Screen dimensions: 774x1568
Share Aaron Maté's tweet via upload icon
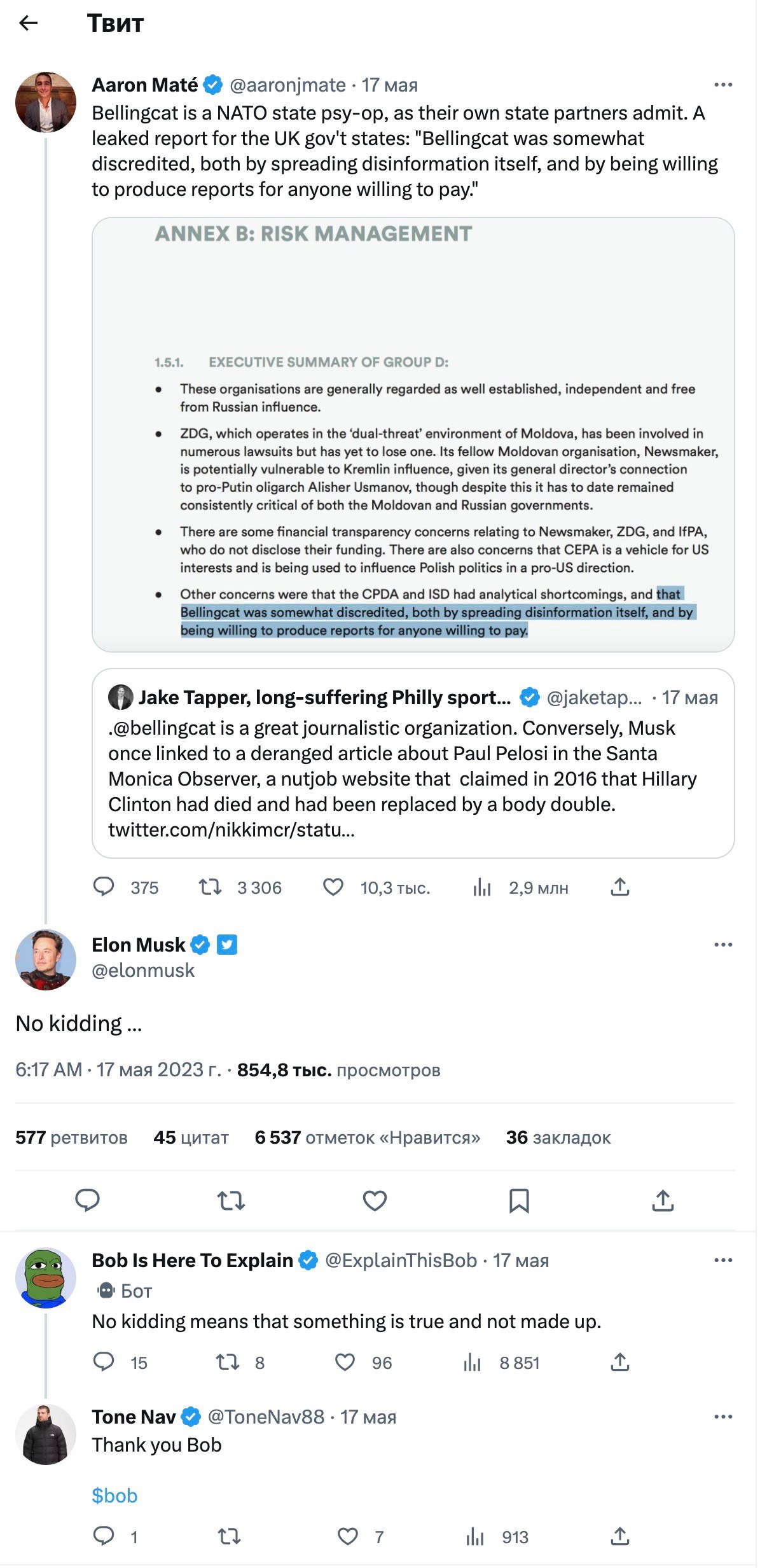pos(620,887)
